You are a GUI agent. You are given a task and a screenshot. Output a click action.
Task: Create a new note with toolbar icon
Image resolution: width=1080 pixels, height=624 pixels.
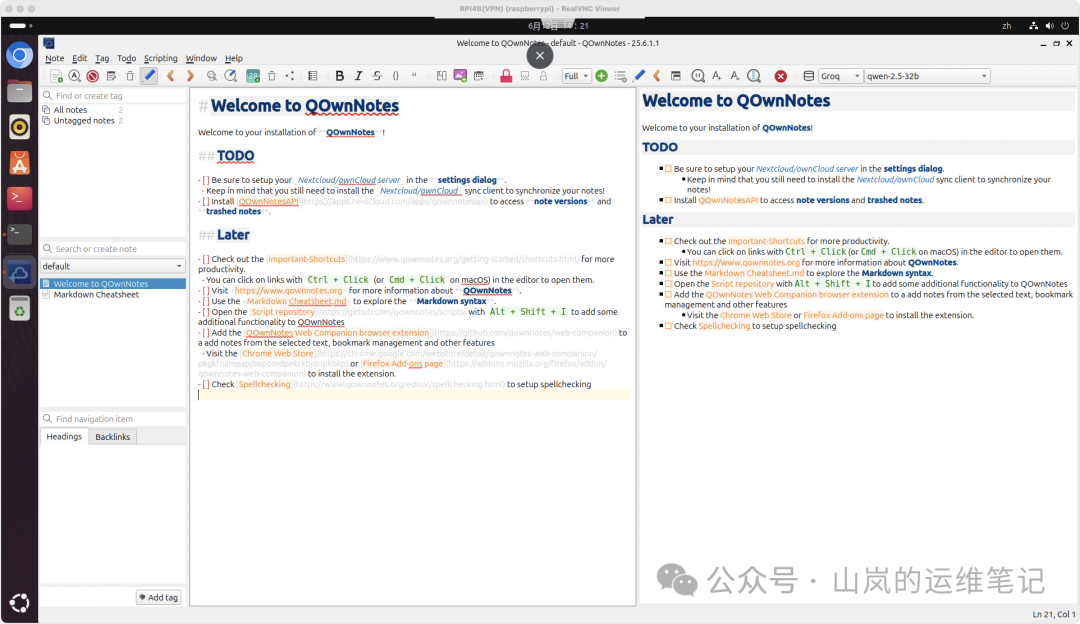tap(56, 76)
